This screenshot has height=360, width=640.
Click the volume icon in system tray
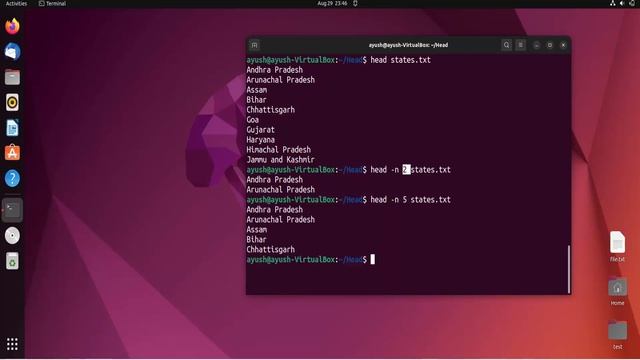622,3
